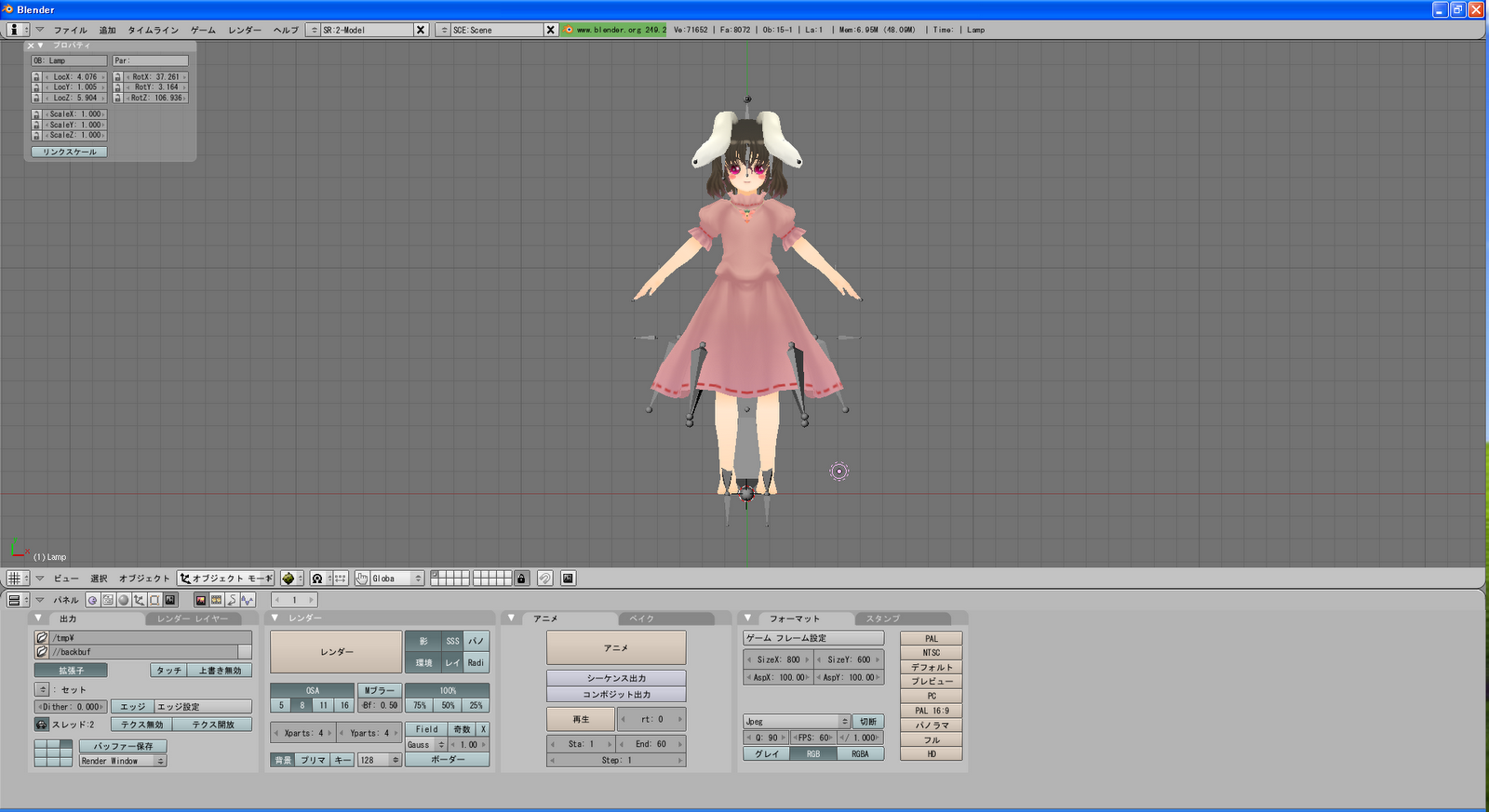This screenshot has width=1489, height=812.
Task: Click the Logic context icon in buttons header
Action: click(x=93, y=600)
